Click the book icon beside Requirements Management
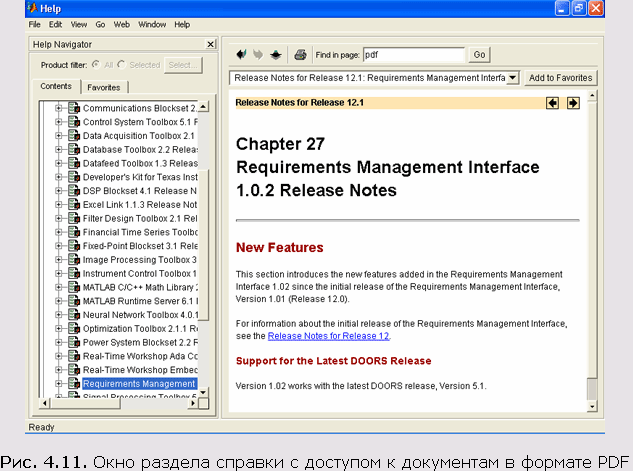Viewport: 633px width, 471px height. pyautogui.click(x=74, y=383)
